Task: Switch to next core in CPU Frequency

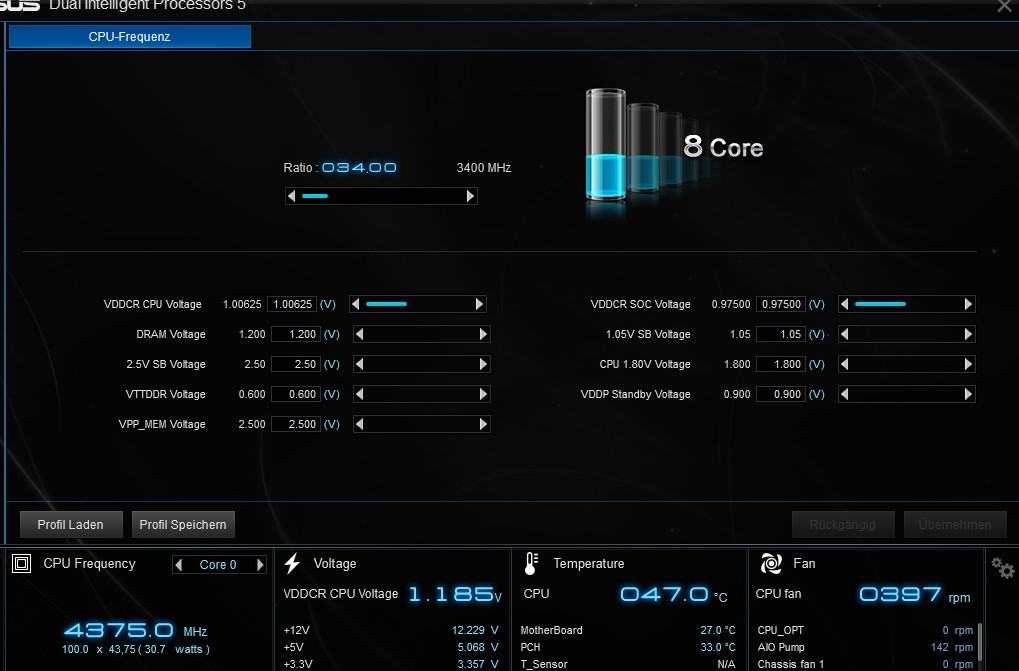Action: (260, 564)
